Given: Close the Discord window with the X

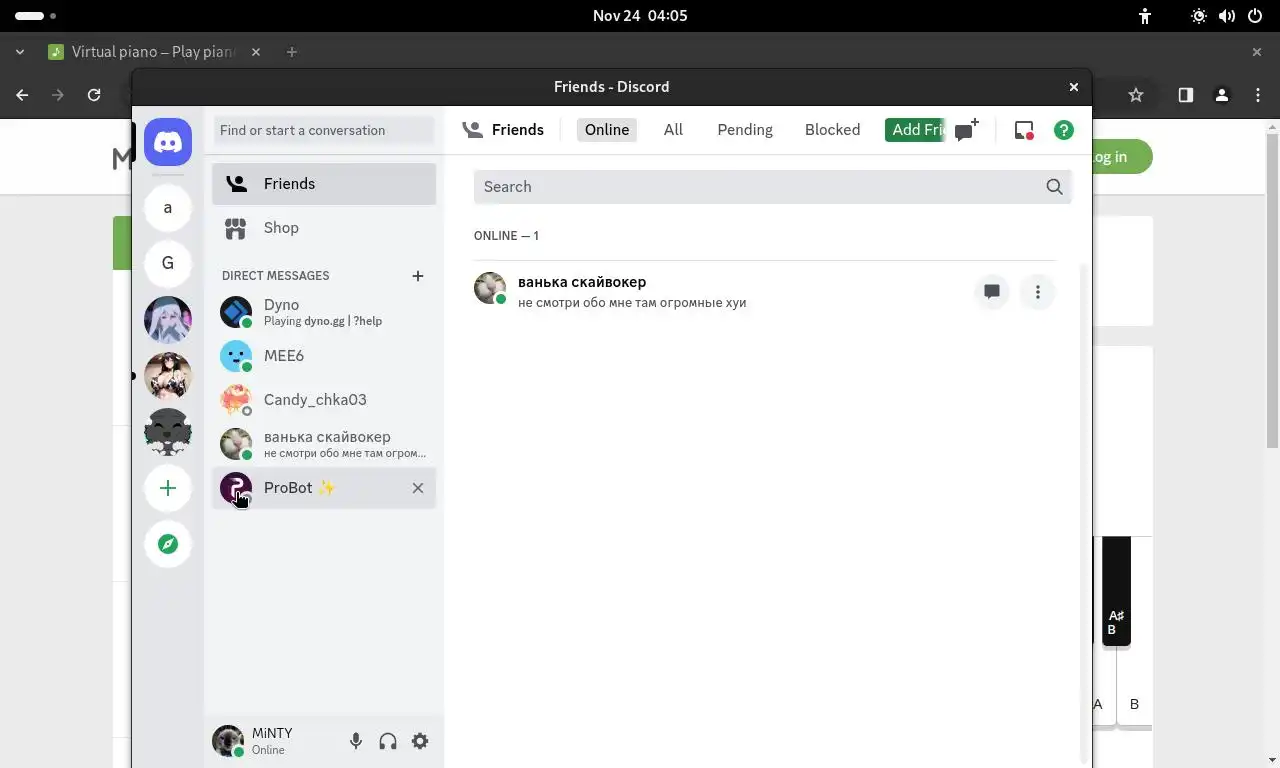Looking at the screenshot, I should point(1074,87).
